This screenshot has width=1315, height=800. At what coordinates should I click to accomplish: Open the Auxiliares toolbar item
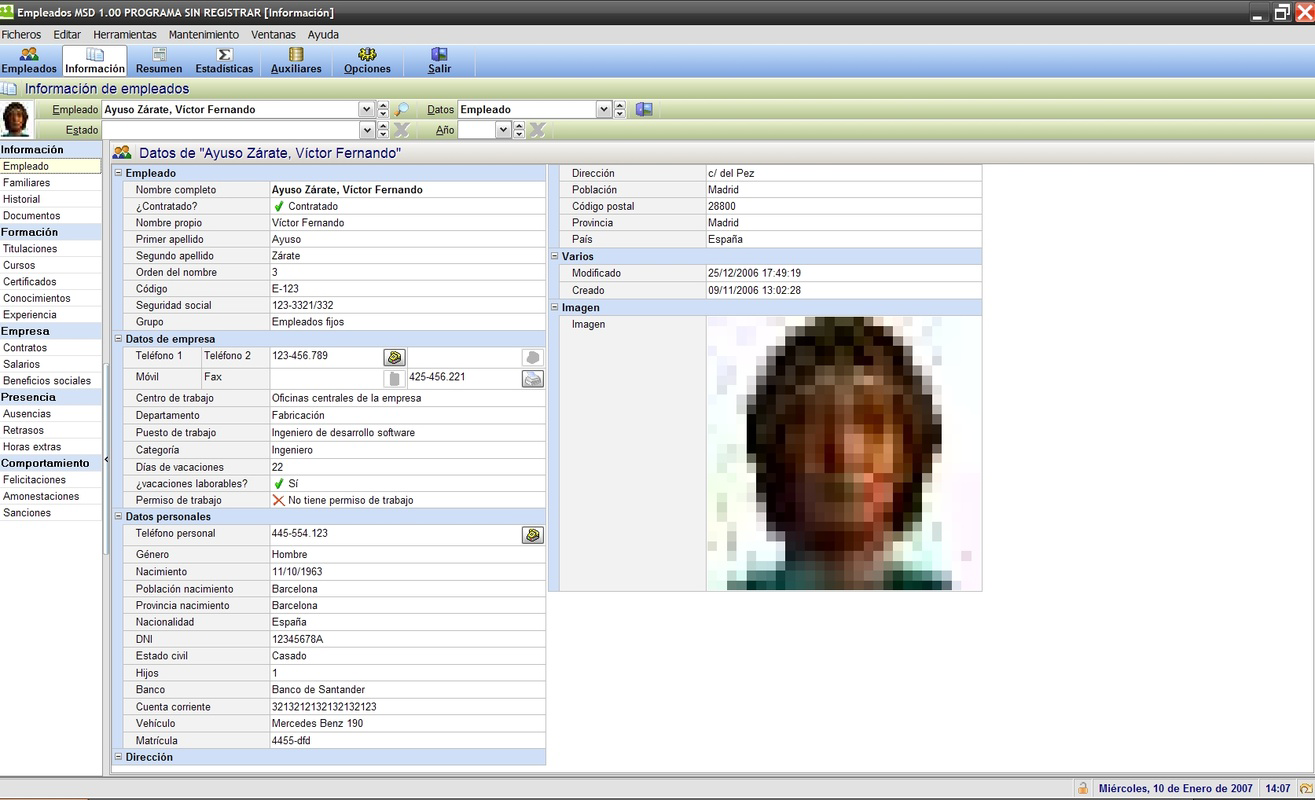pos(296,61)
